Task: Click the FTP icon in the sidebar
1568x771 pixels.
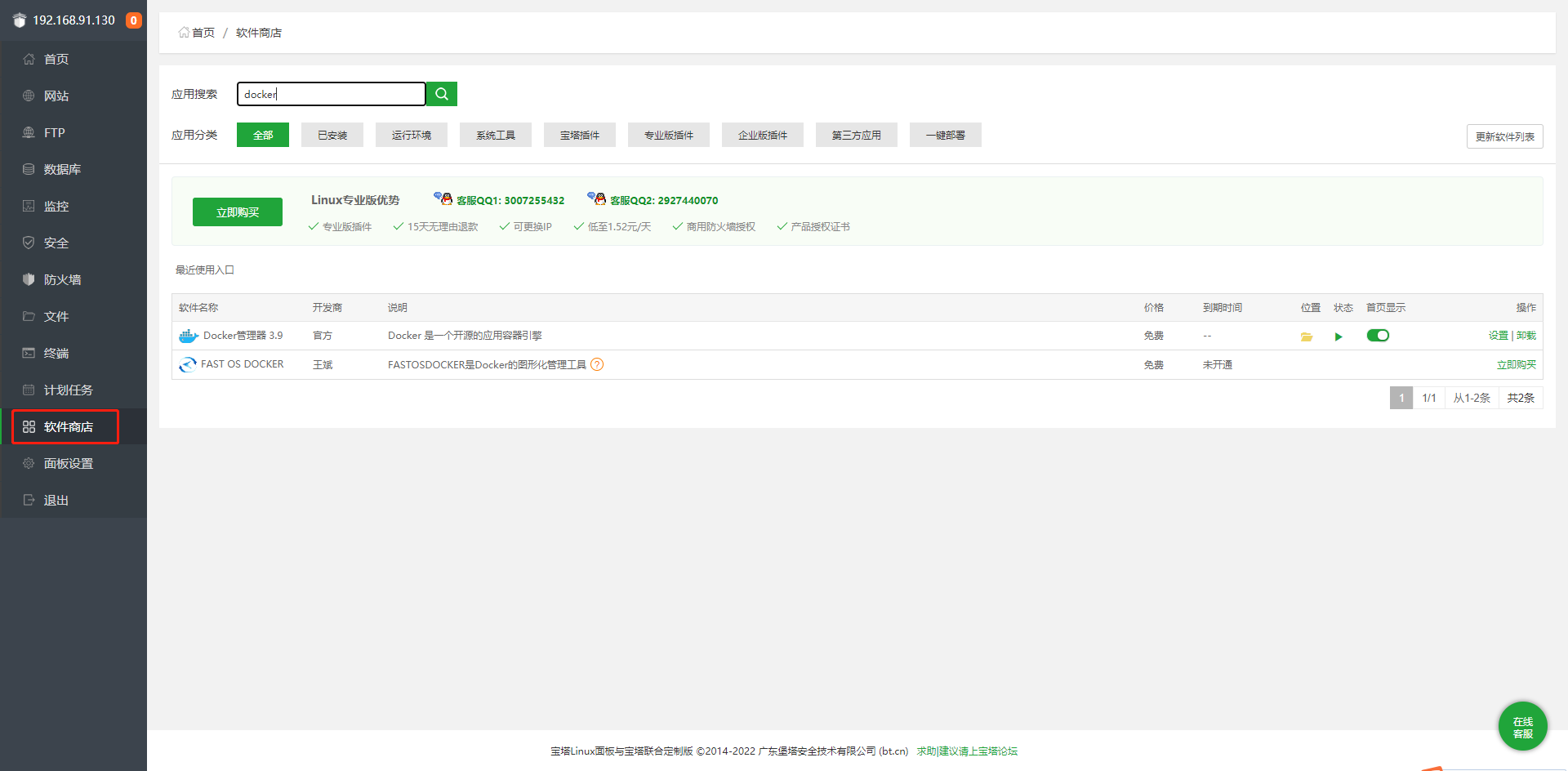Action: (x=29, y=132)
